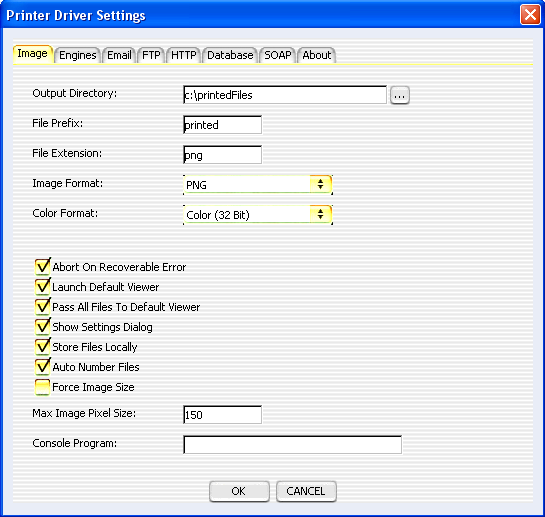
Task: Toggle Launch Default Viewer checkbox
Action: point(43,286)
